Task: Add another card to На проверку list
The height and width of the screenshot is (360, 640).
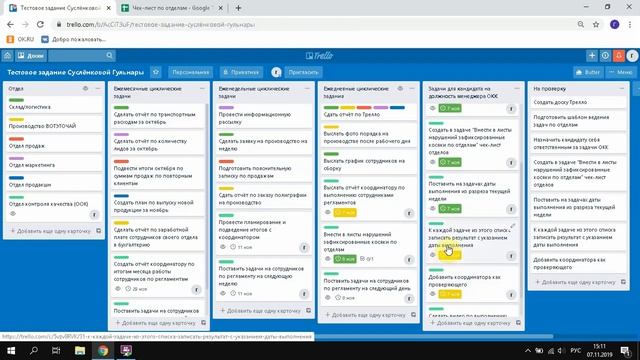Action: [x=575, y=282]
